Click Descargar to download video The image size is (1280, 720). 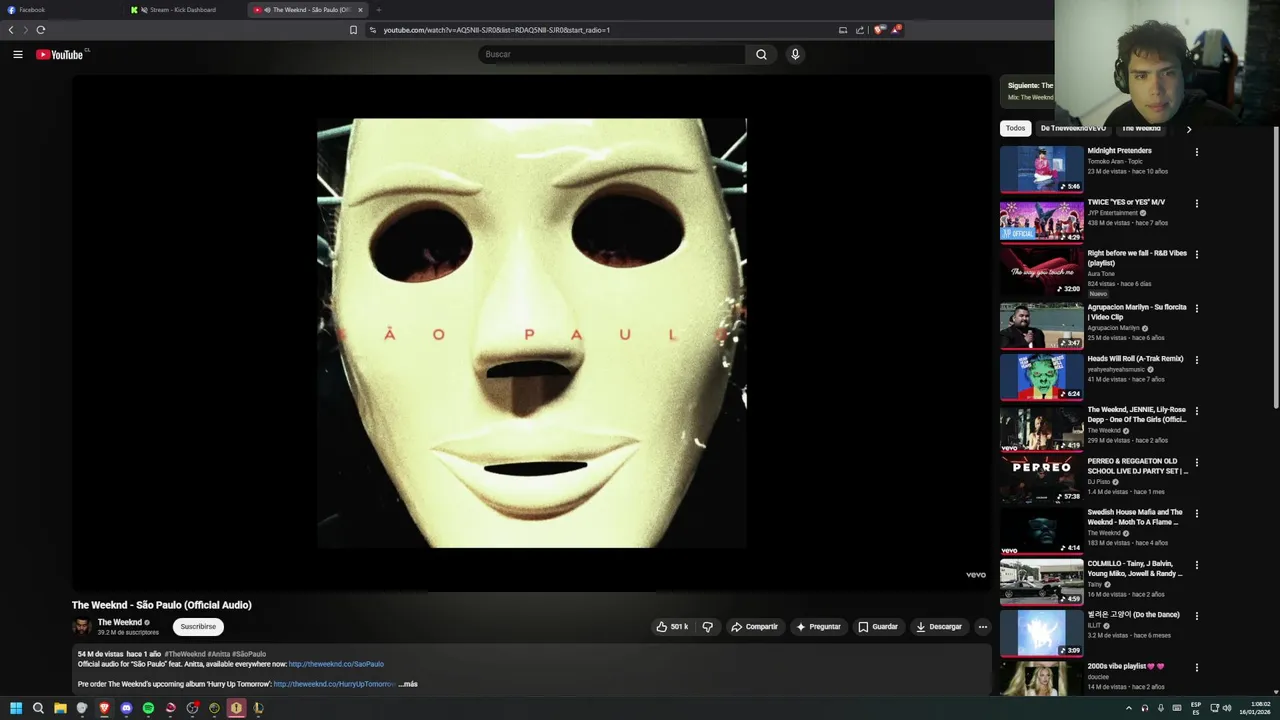coord(939,627)
